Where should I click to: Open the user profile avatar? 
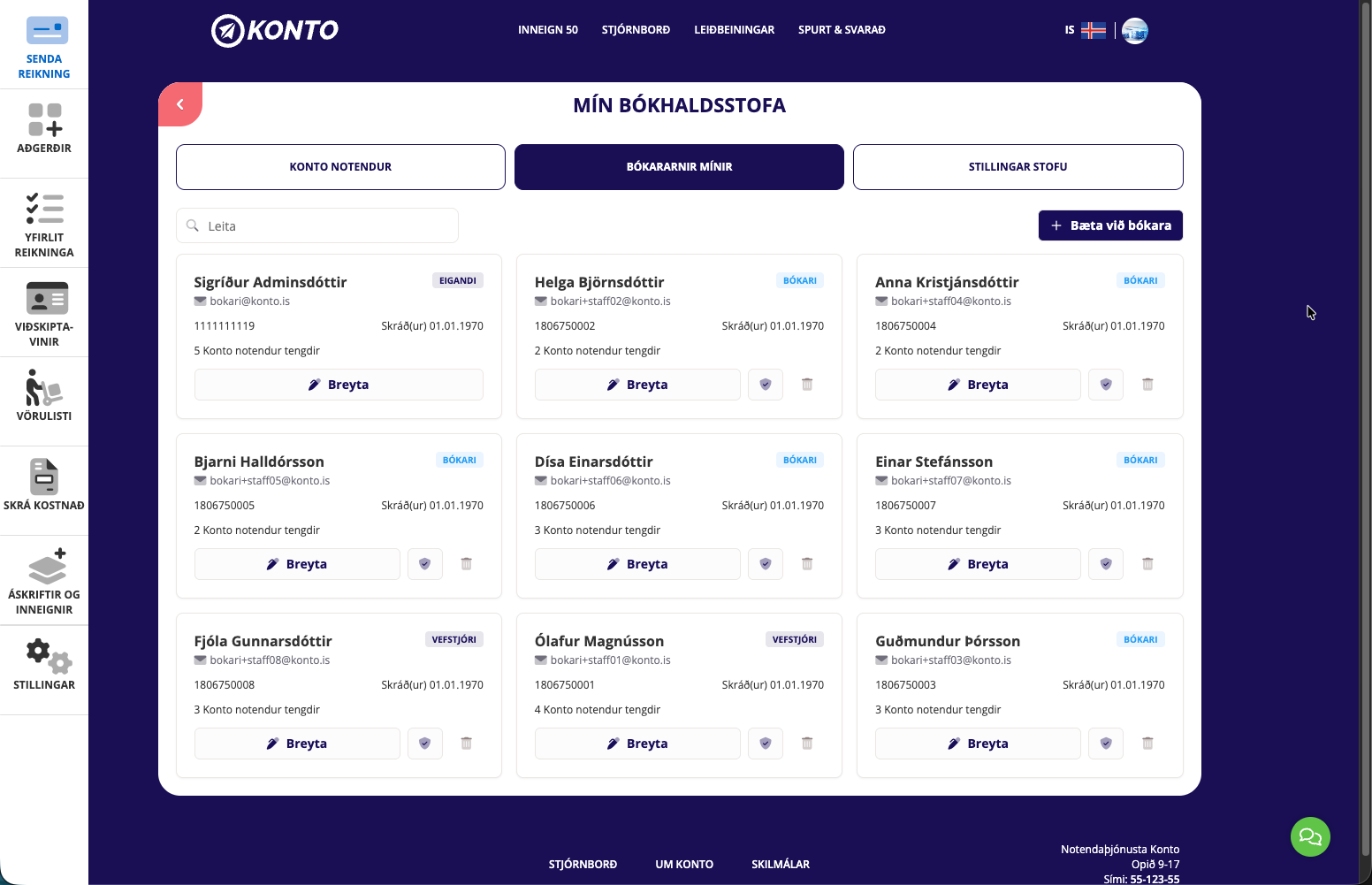[1134, 31]
